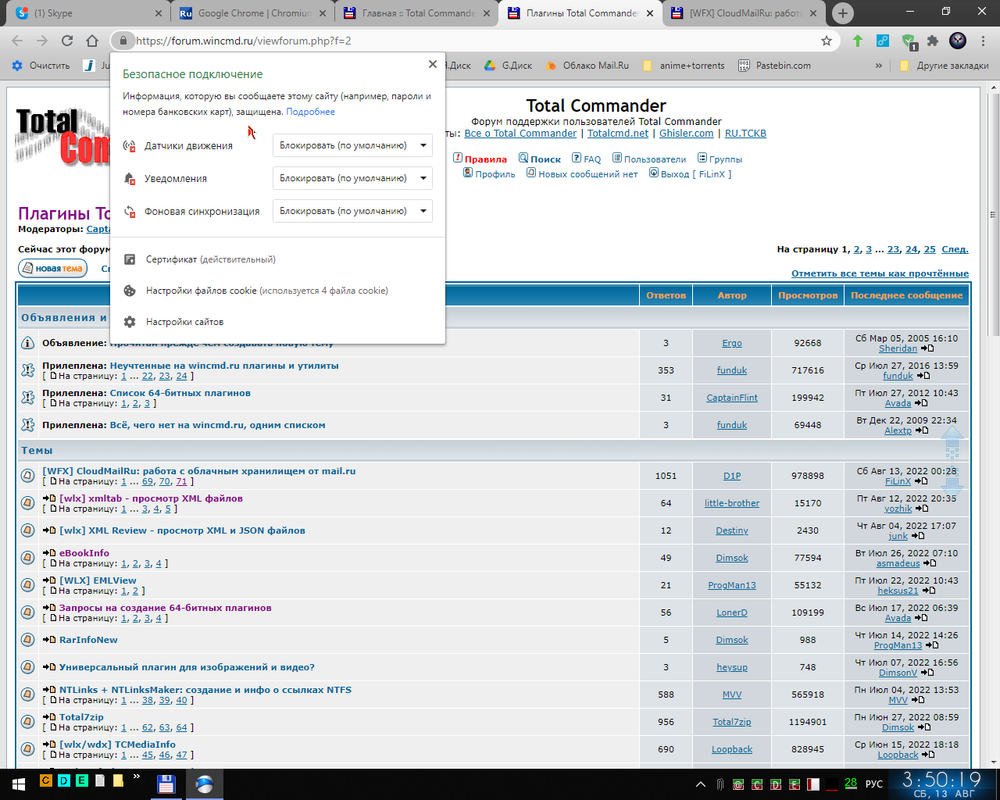Reload the page with the refresh button
Screen dimensions: 1000x800
coord(67,41)
